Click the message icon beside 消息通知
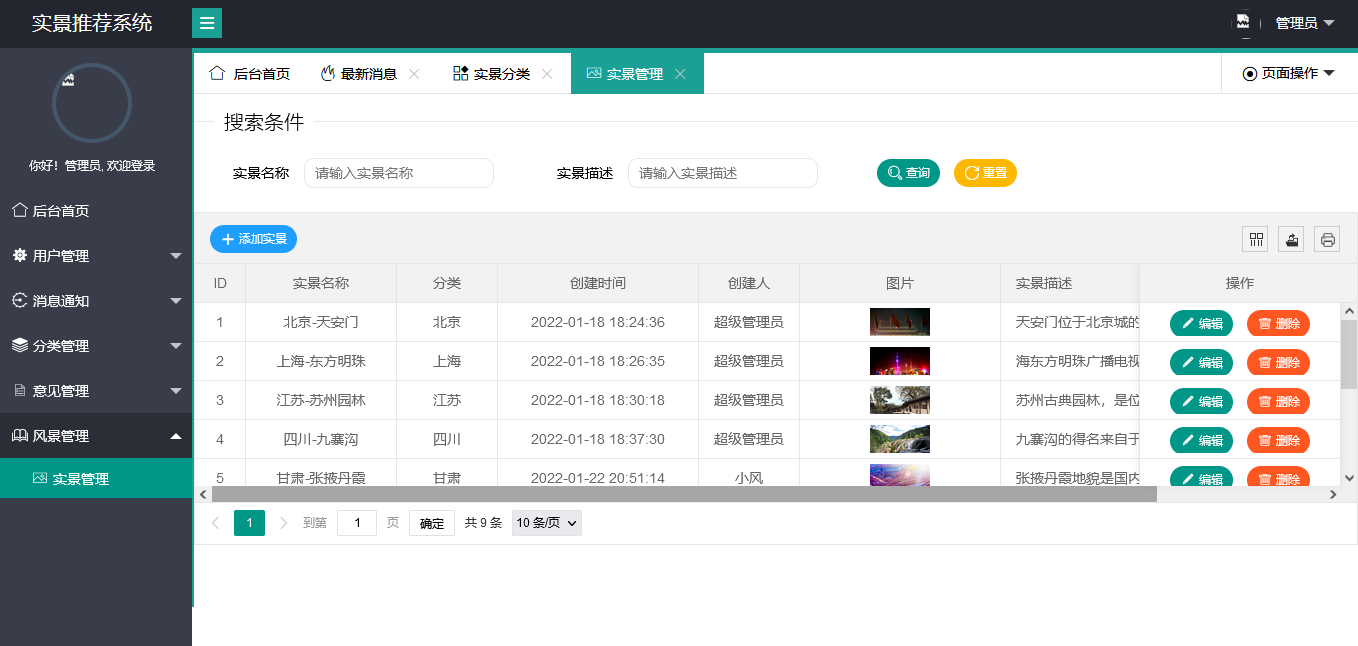Viewport: 1358px width, 646px height. [19, 300]
